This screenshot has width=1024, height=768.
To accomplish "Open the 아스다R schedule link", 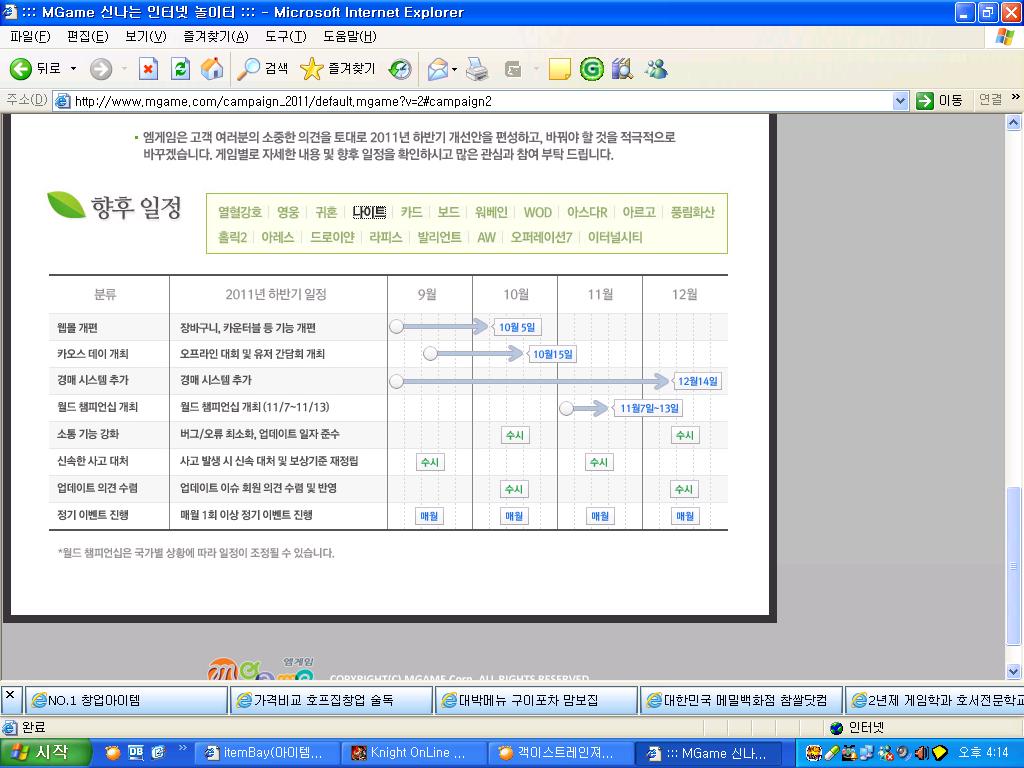I will (587, 212).
